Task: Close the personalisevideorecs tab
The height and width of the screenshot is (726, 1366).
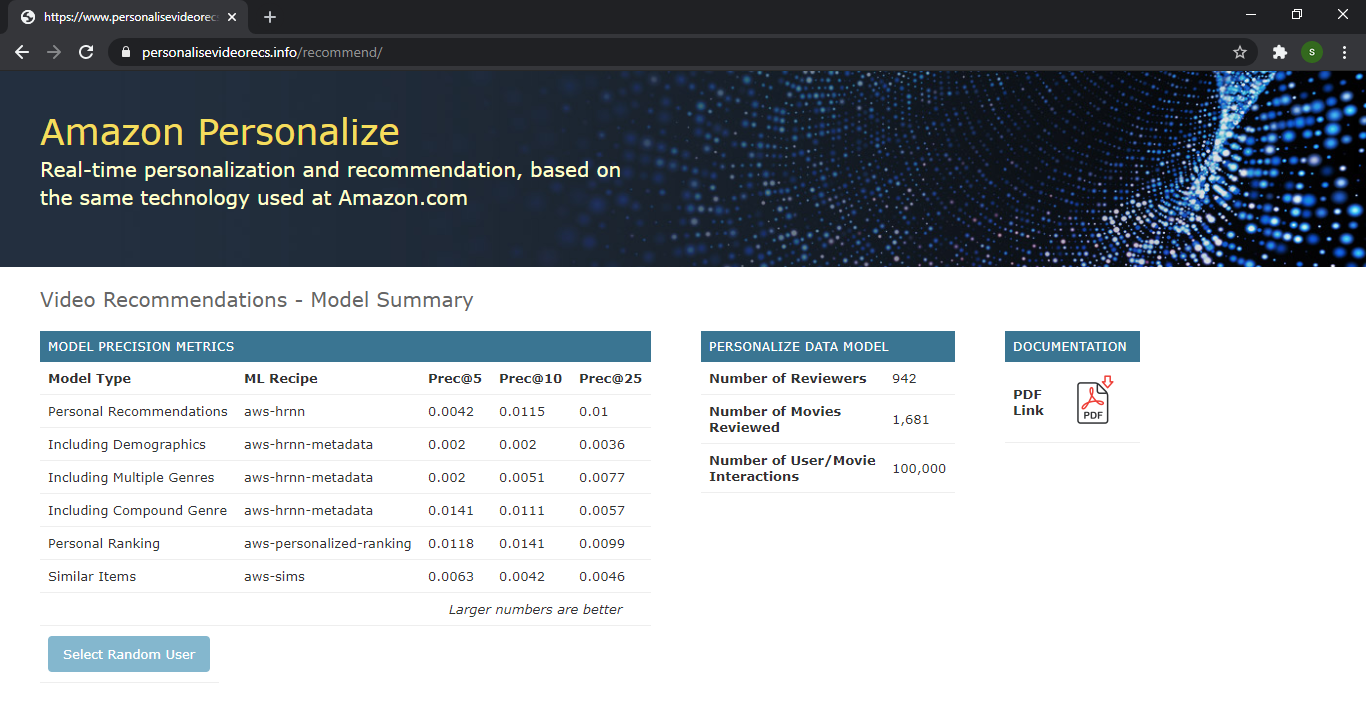Action: pos(233,17)
